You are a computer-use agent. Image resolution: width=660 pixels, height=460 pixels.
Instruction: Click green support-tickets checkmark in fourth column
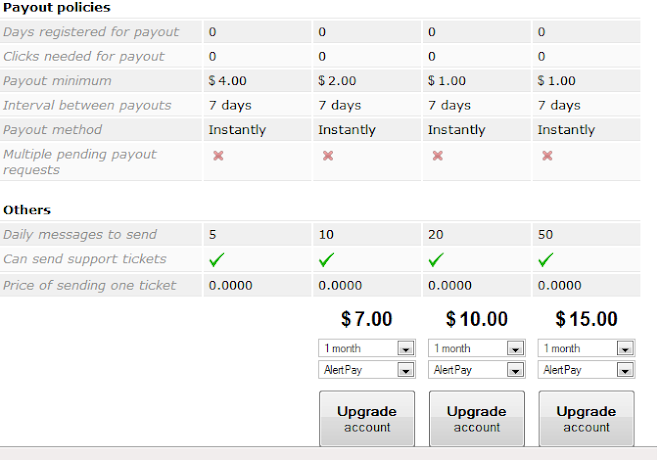click(546, 260)
